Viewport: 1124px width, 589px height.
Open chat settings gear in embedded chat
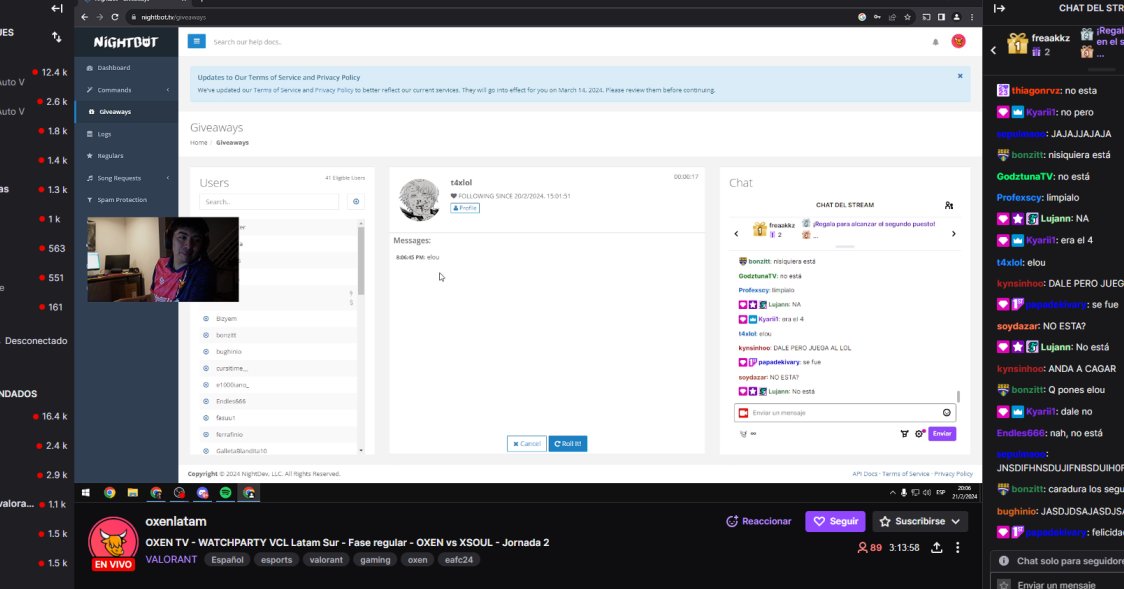point(920,434)
